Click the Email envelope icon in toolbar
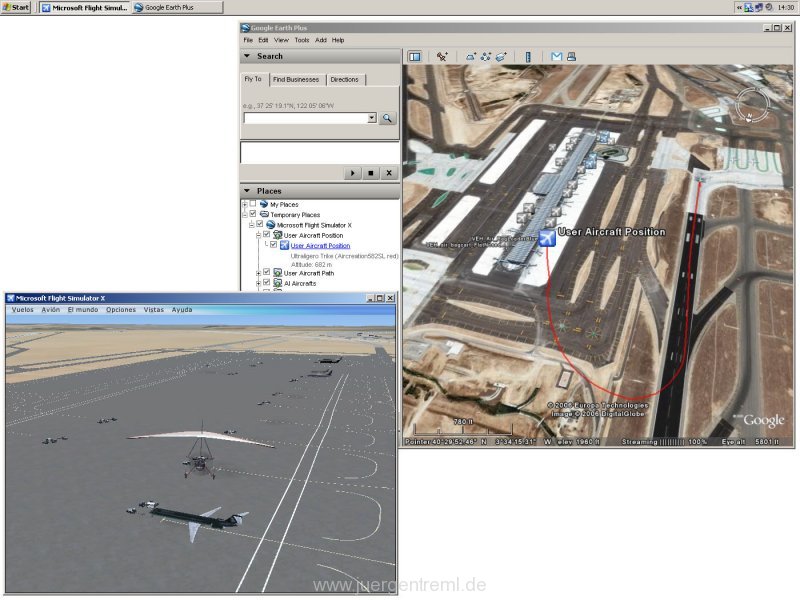800x600 pixels. (556, 57)
